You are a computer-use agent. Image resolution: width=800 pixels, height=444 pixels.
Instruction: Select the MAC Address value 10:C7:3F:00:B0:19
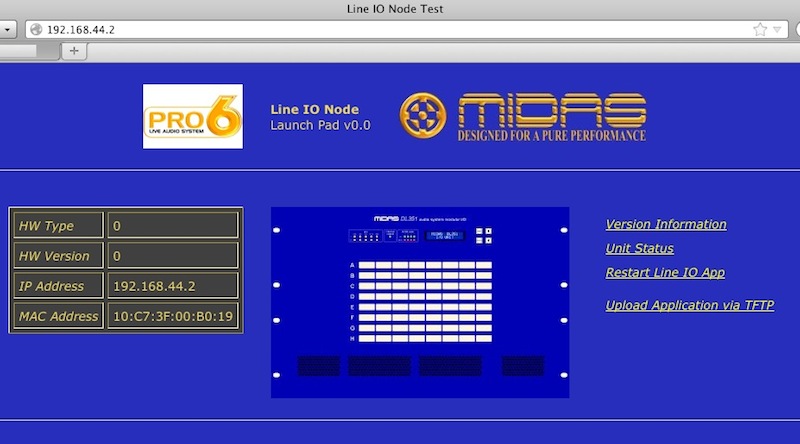click(x=173, y=316)
